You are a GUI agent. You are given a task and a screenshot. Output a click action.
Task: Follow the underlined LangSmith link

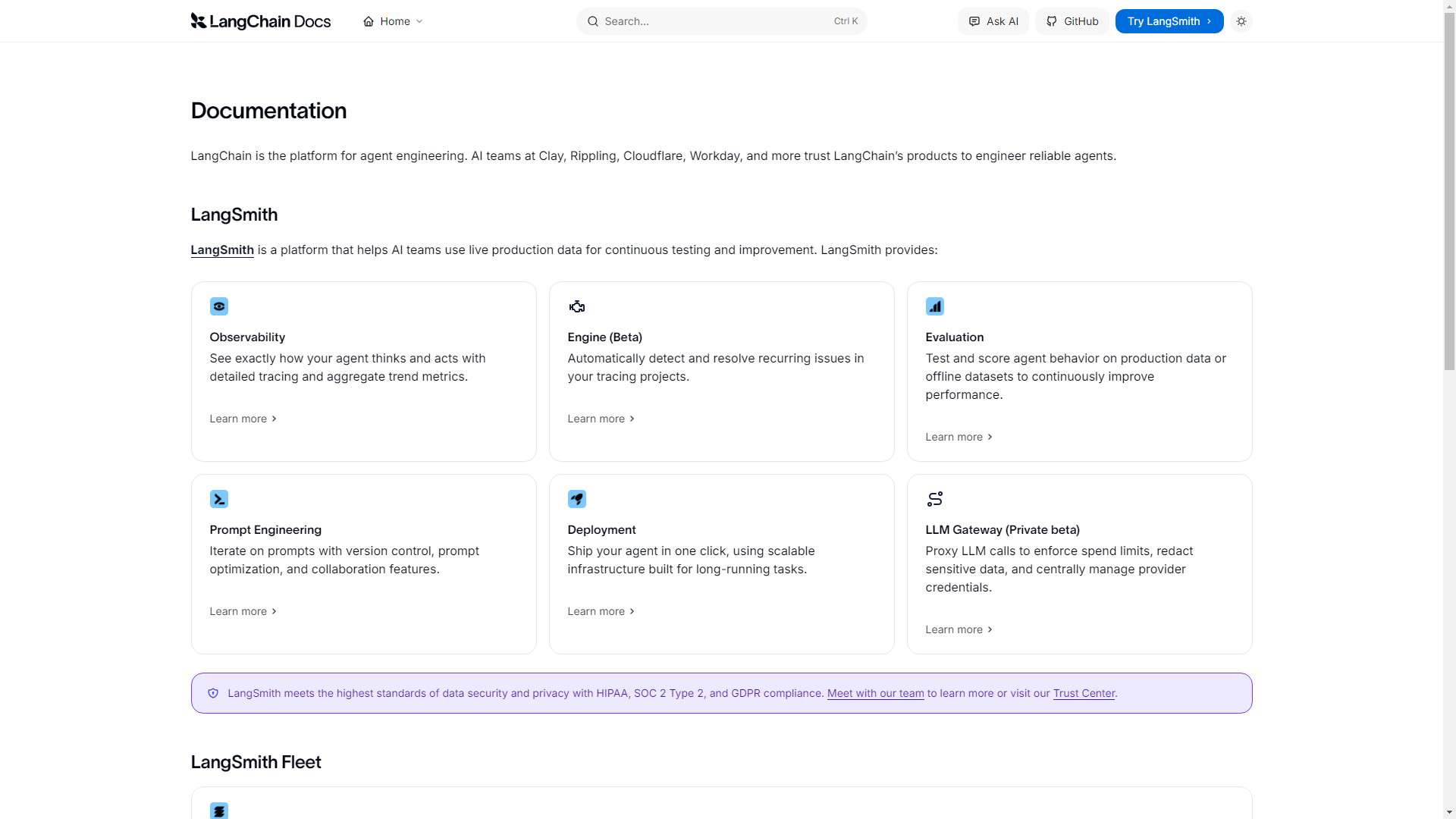coord(222,250)
